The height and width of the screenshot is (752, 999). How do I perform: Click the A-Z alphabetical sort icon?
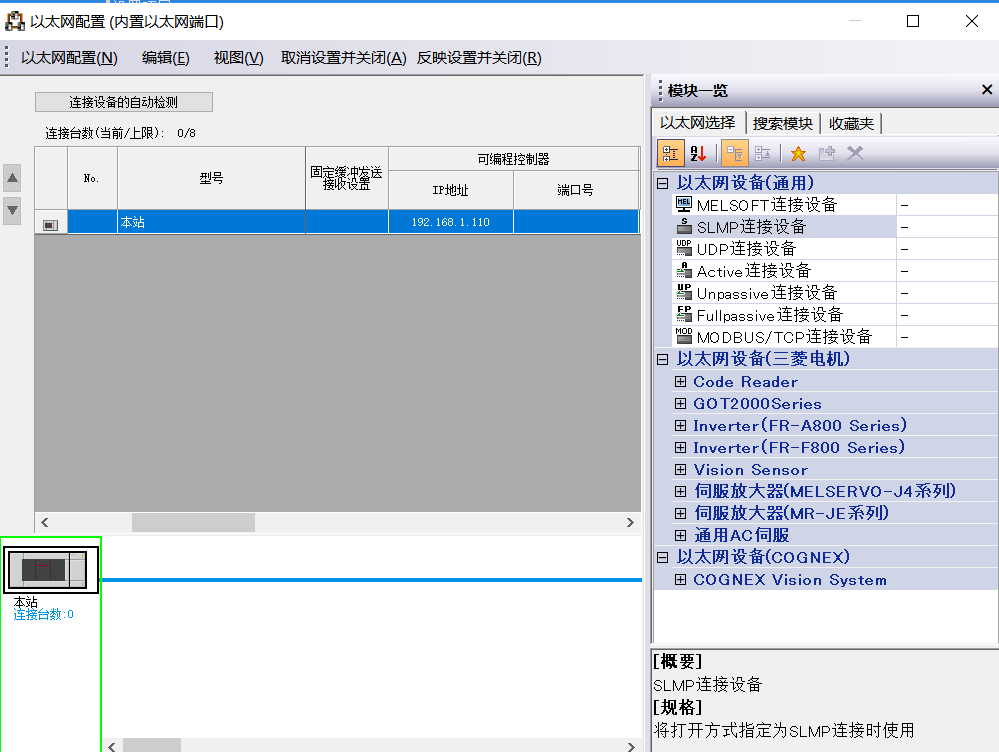pyautogui.click(x=698, y=153)
